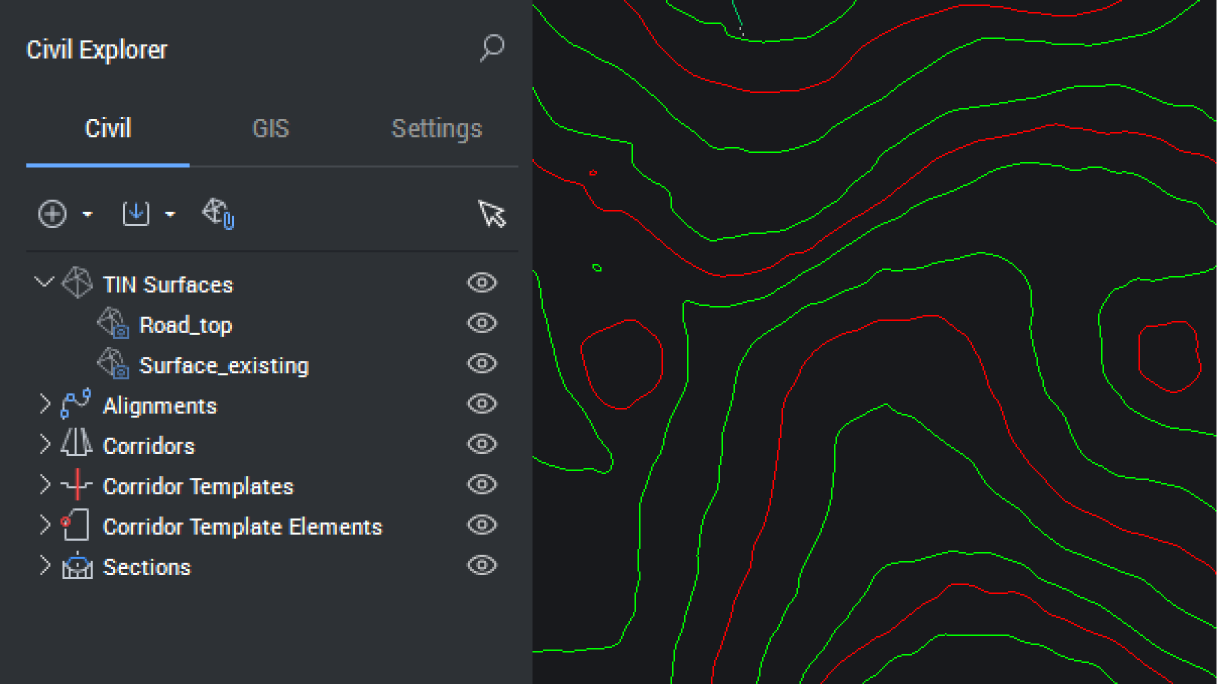
Task: Select the Corridor Templates label
Action: pyautogui.click(x=198, y=487)
